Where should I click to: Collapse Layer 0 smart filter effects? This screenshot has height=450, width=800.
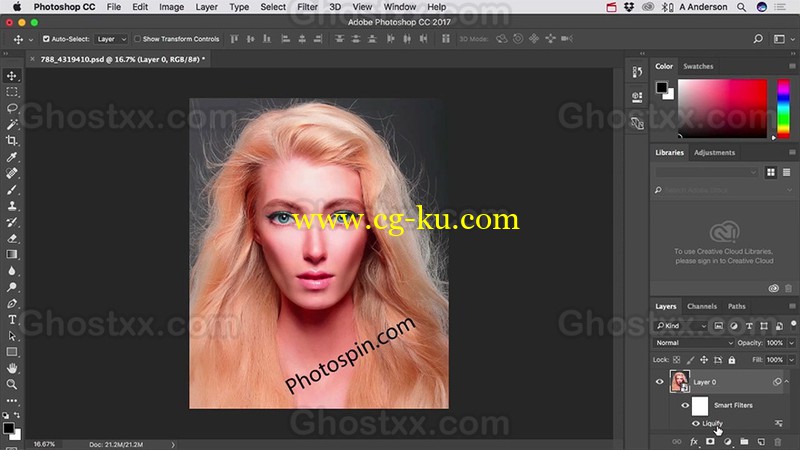coord(787,382)
